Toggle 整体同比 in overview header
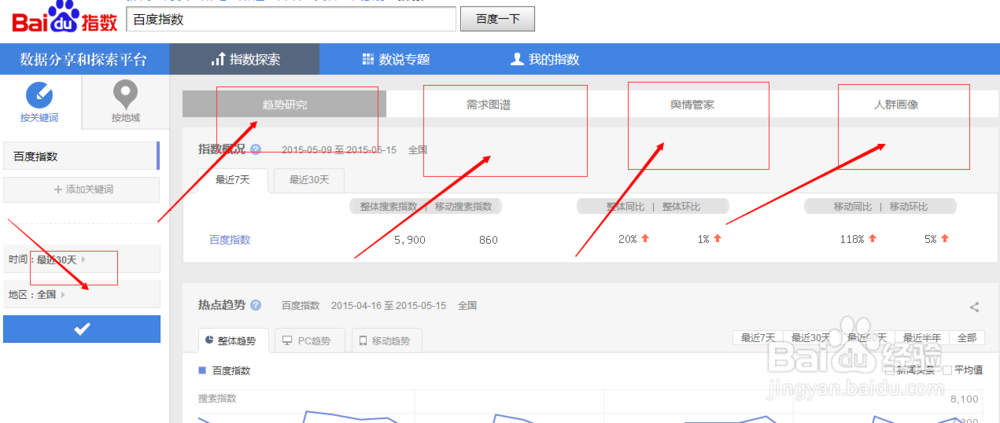Screen dimensions: 1000x423 [625, 207]
